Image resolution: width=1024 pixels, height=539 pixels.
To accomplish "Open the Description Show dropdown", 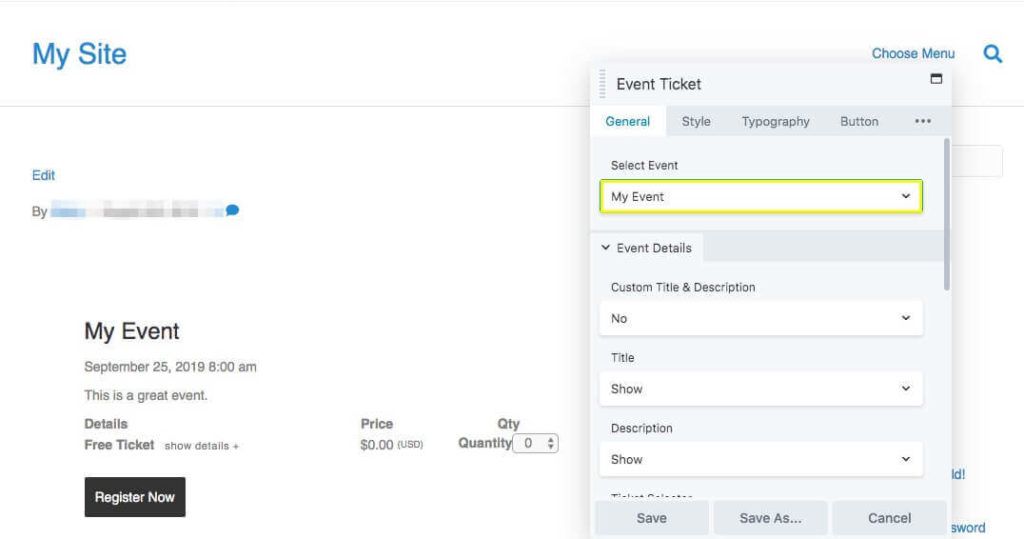I will point(760,460).
